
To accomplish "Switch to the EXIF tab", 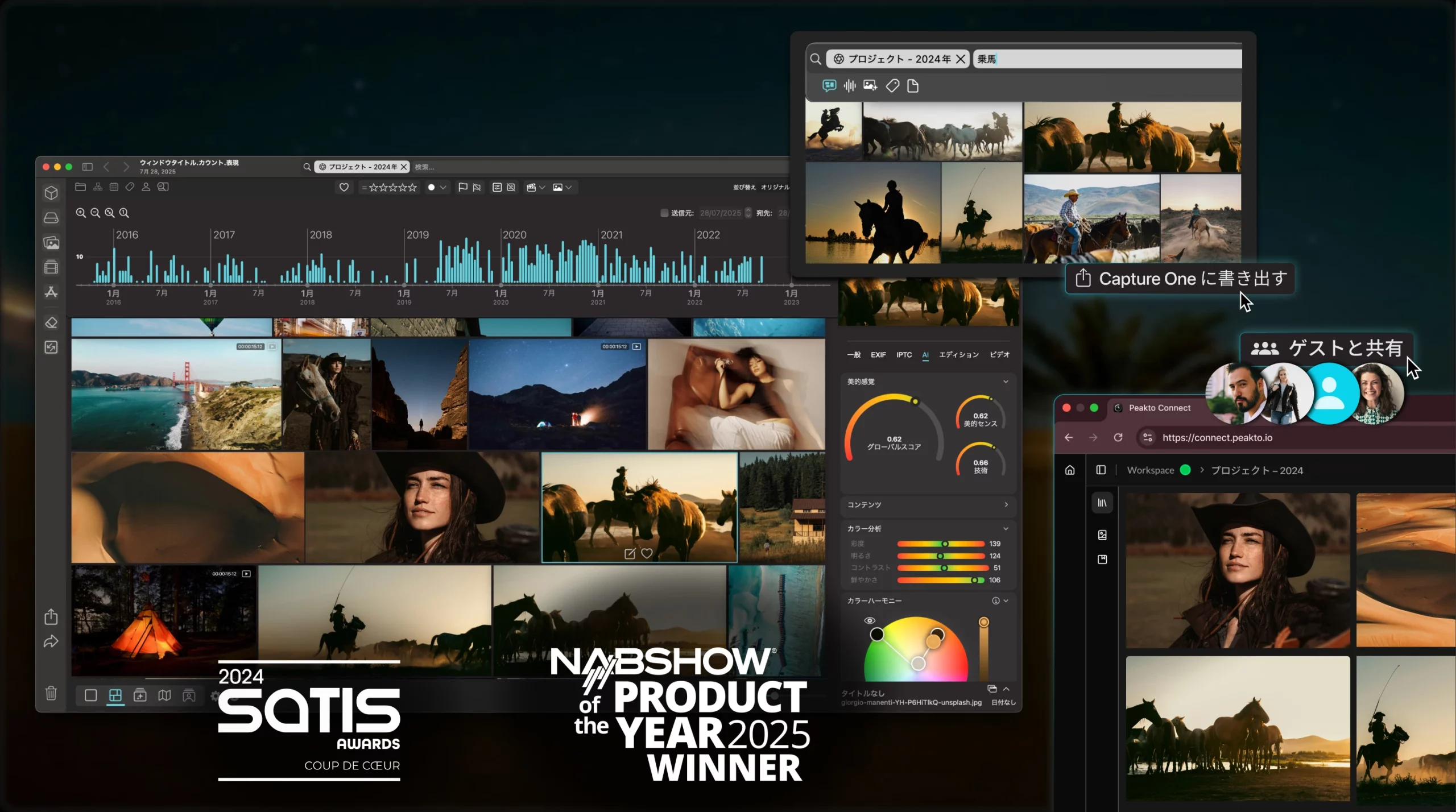I will tap(878, 355).
